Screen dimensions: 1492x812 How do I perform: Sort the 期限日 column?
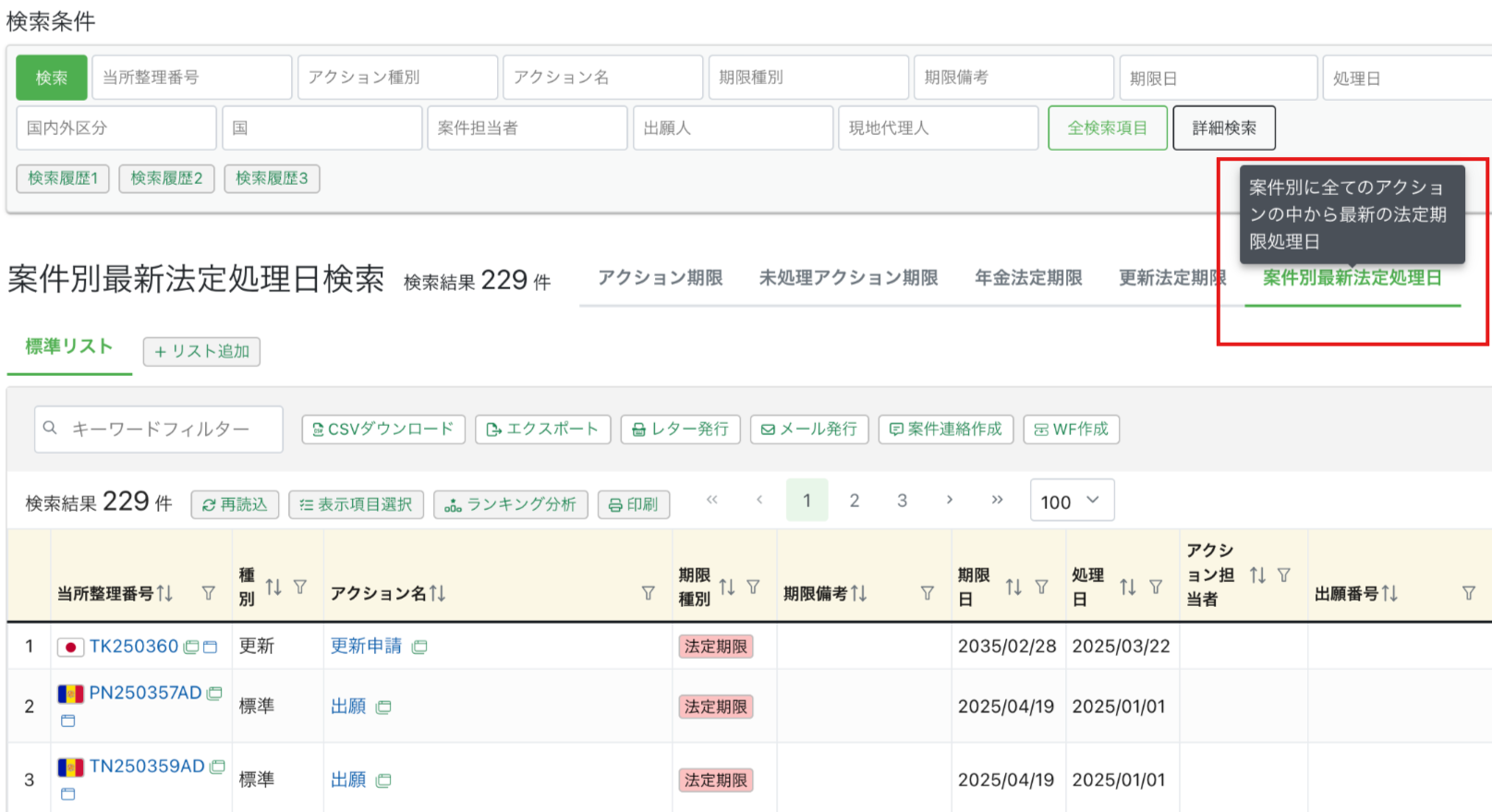[1013, 587]
